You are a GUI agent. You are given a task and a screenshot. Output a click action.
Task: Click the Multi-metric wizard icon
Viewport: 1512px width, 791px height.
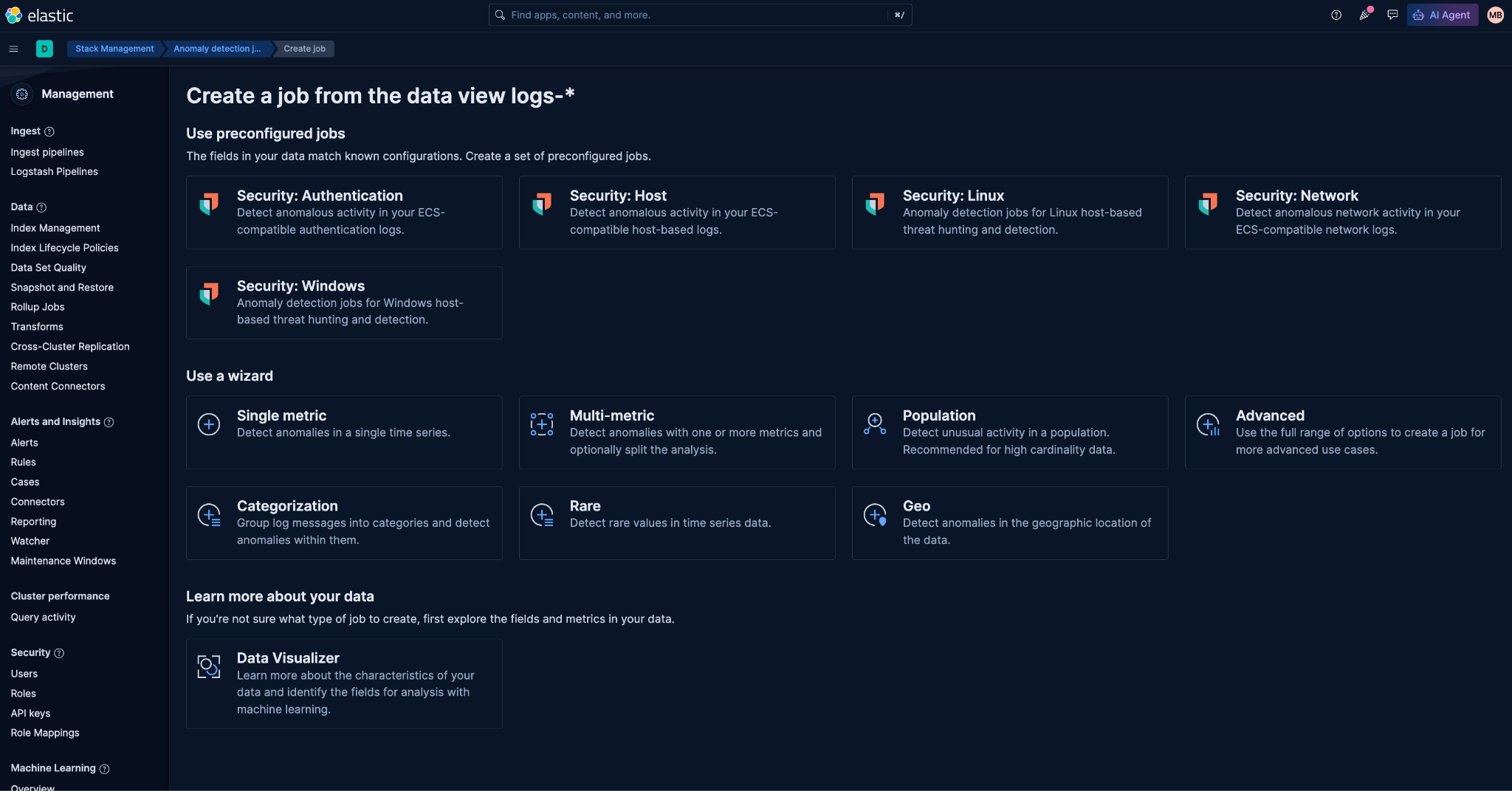[x=542, y=424]
